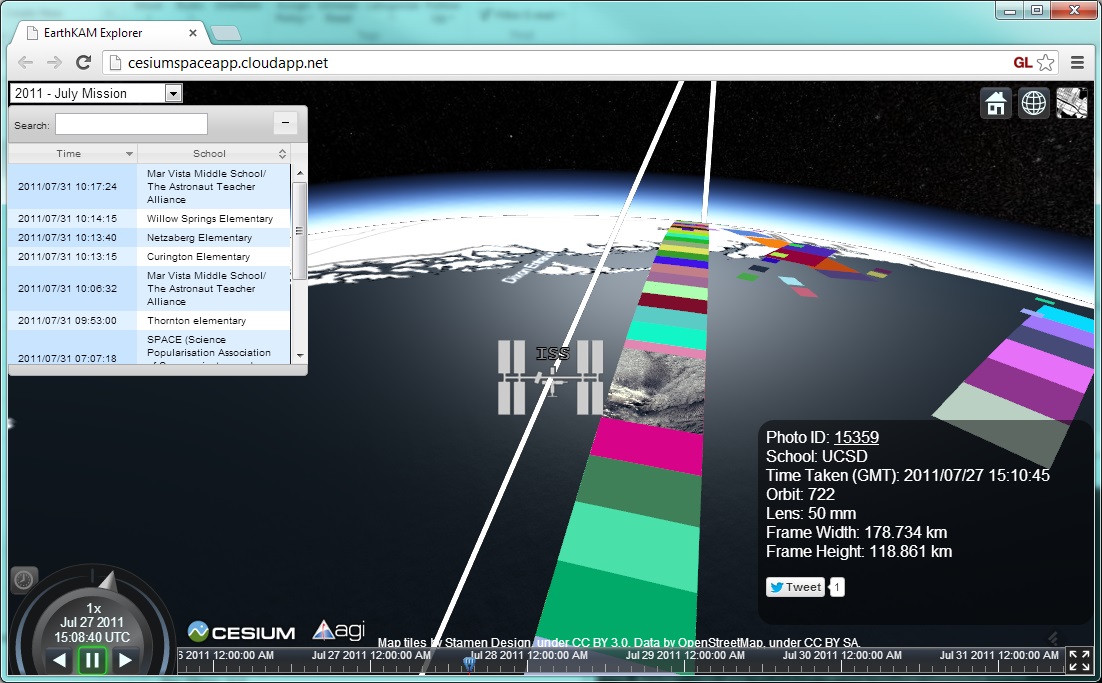Image resolution: width=1102 pixels, height=683 pixels.
Task: Select the Willow Springs Elementary row
Action: (149, 219)
